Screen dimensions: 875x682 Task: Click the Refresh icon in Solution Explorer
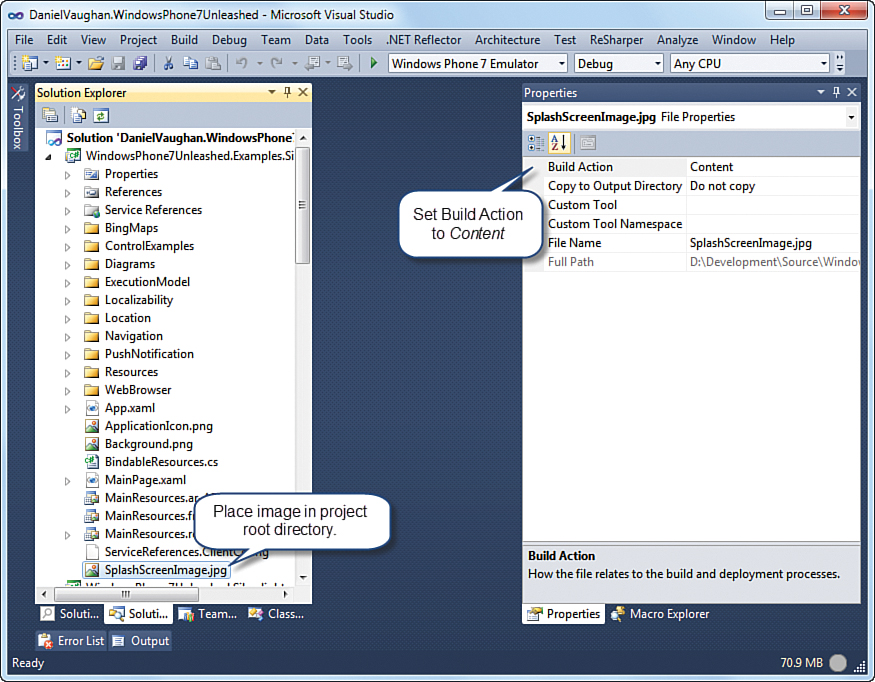click(100, 116)
